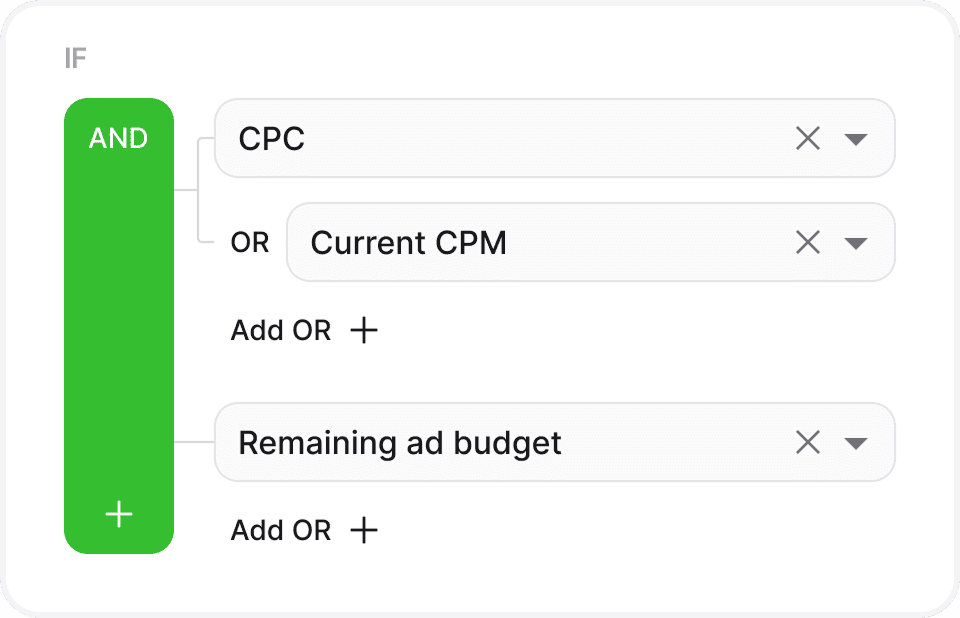Click plus icon beside Add OR under Remaining ad budget

[x=365, y=530]
